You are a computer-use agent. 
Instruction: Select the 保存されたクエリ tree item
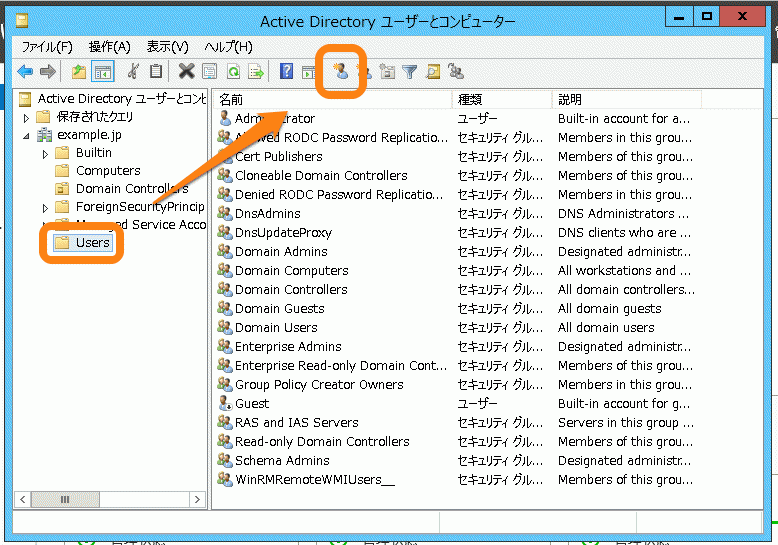[x=95, y=117]
